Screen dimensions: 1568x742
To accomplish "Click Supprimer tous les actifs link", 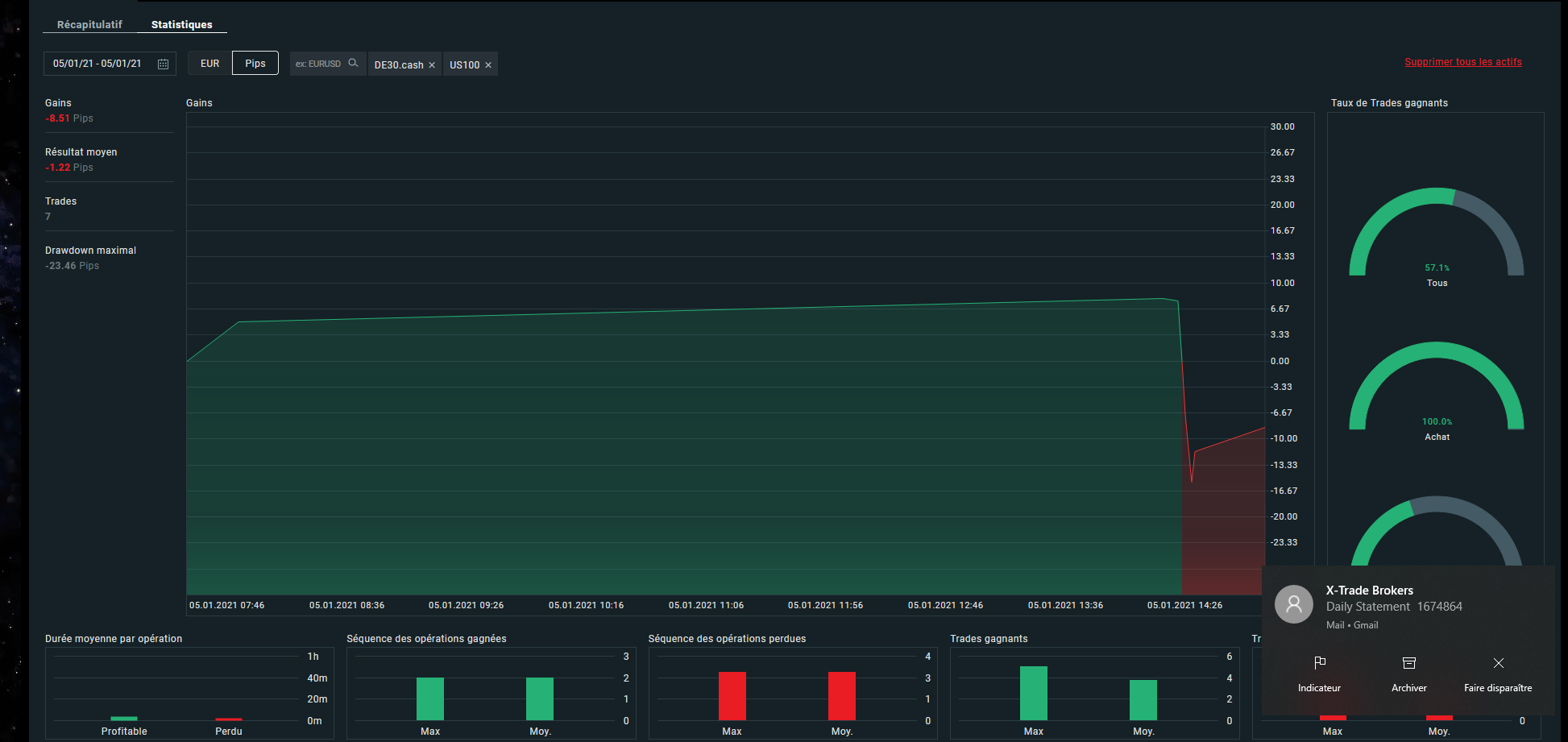I will (1462, 62).
